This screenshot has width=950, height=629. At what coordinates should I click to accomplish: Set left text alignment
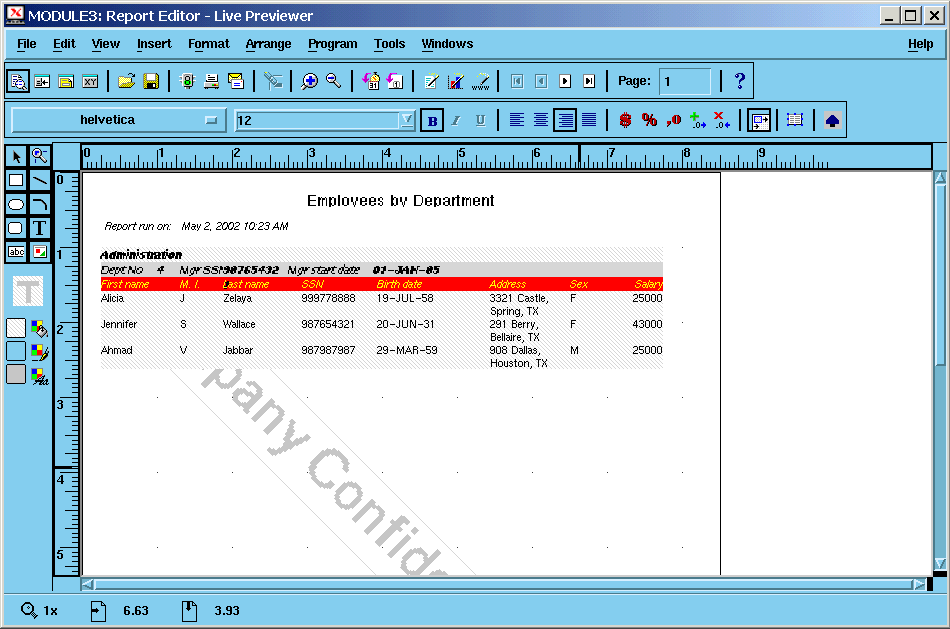517,120
